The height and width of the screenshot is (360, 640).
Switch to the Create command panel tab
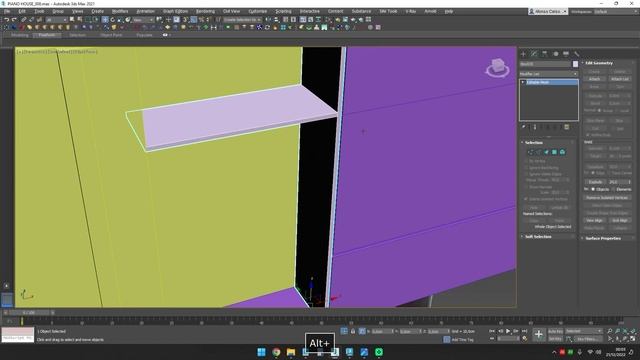[523, 53]
